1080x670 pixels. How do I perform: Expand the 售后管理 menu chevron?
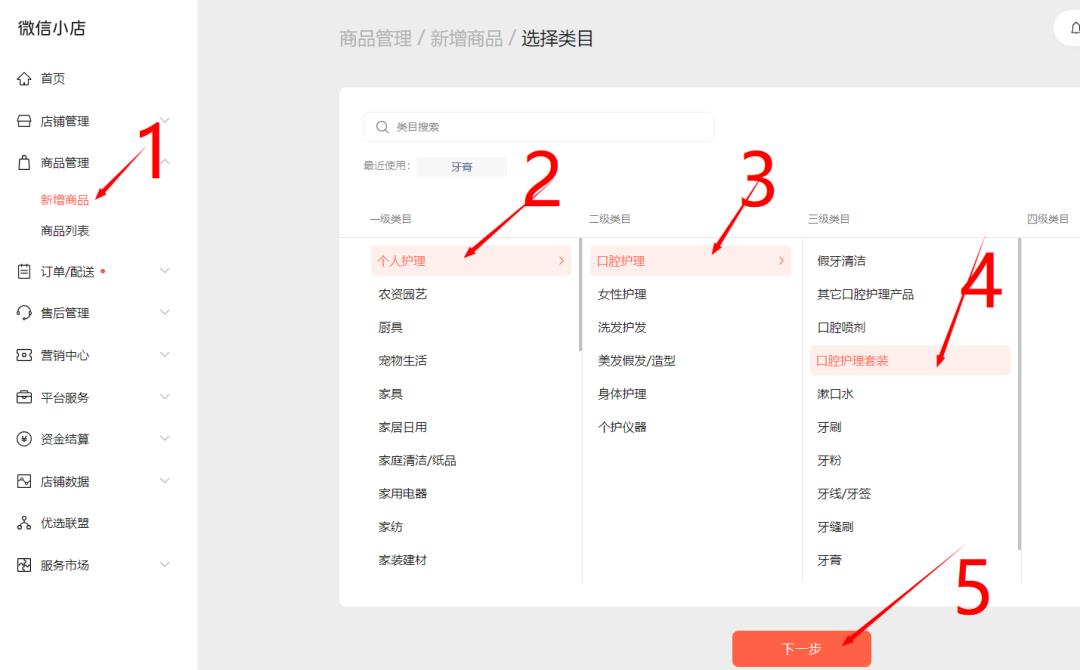(165, 312)
